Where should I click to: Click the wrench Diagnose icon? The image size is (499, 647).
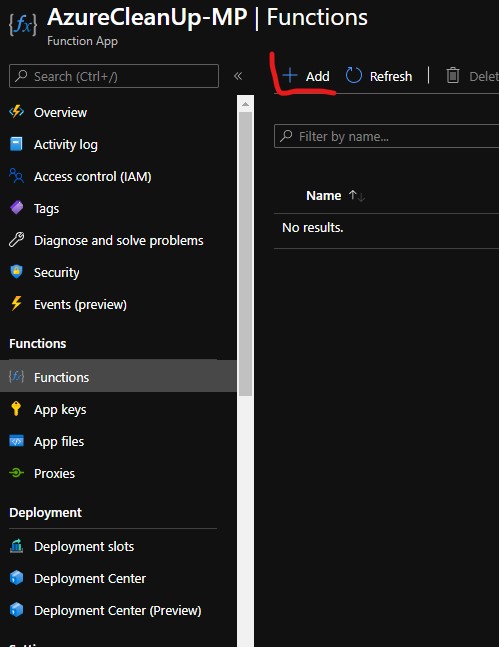17,239
